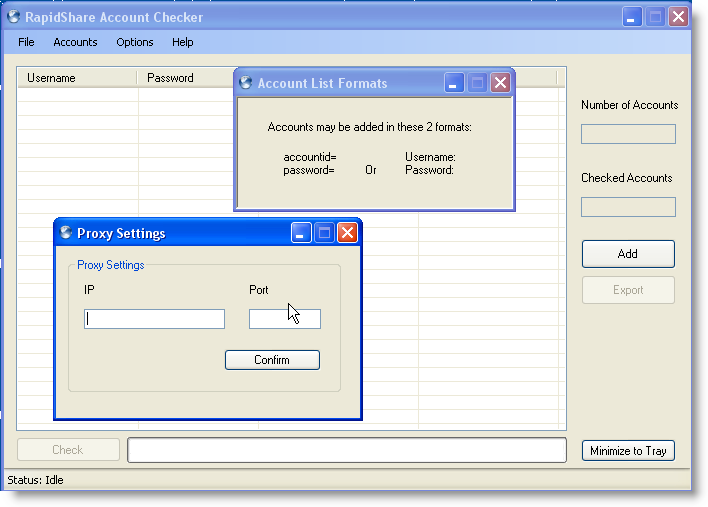Click the 'Username:' format text
The height and width of the screenshot is (507, 708).
(x=430, y=157)
